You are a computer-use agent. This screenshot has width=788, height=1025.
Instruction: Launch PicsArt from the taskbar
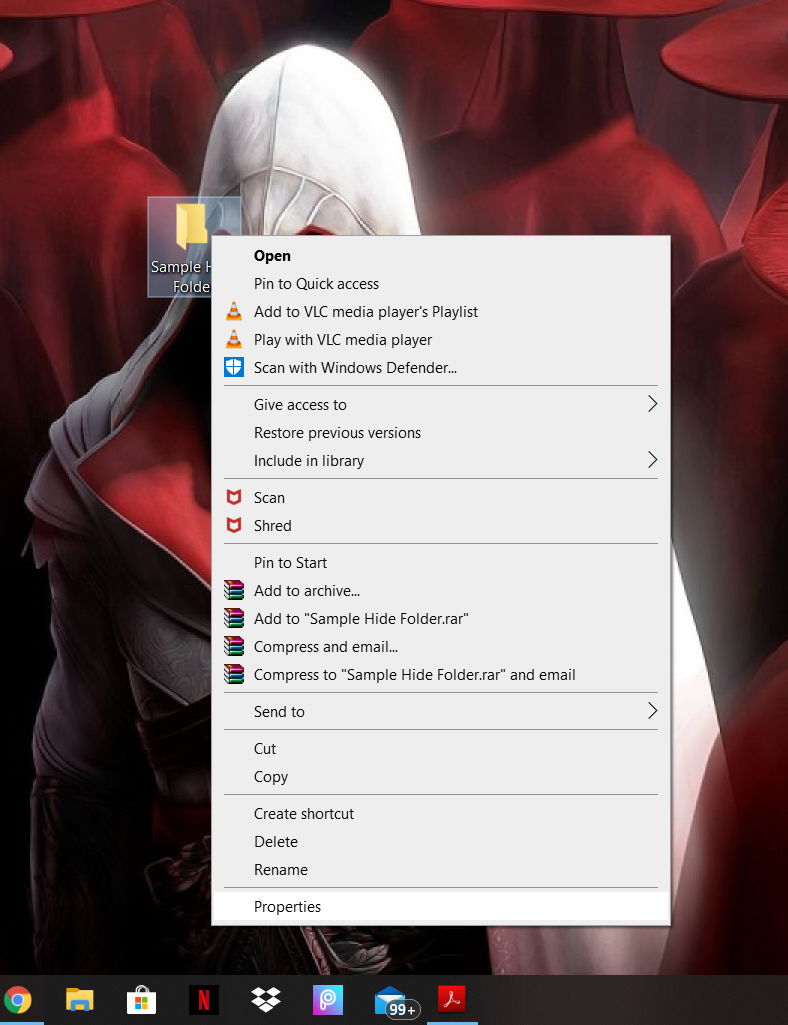328,1000
